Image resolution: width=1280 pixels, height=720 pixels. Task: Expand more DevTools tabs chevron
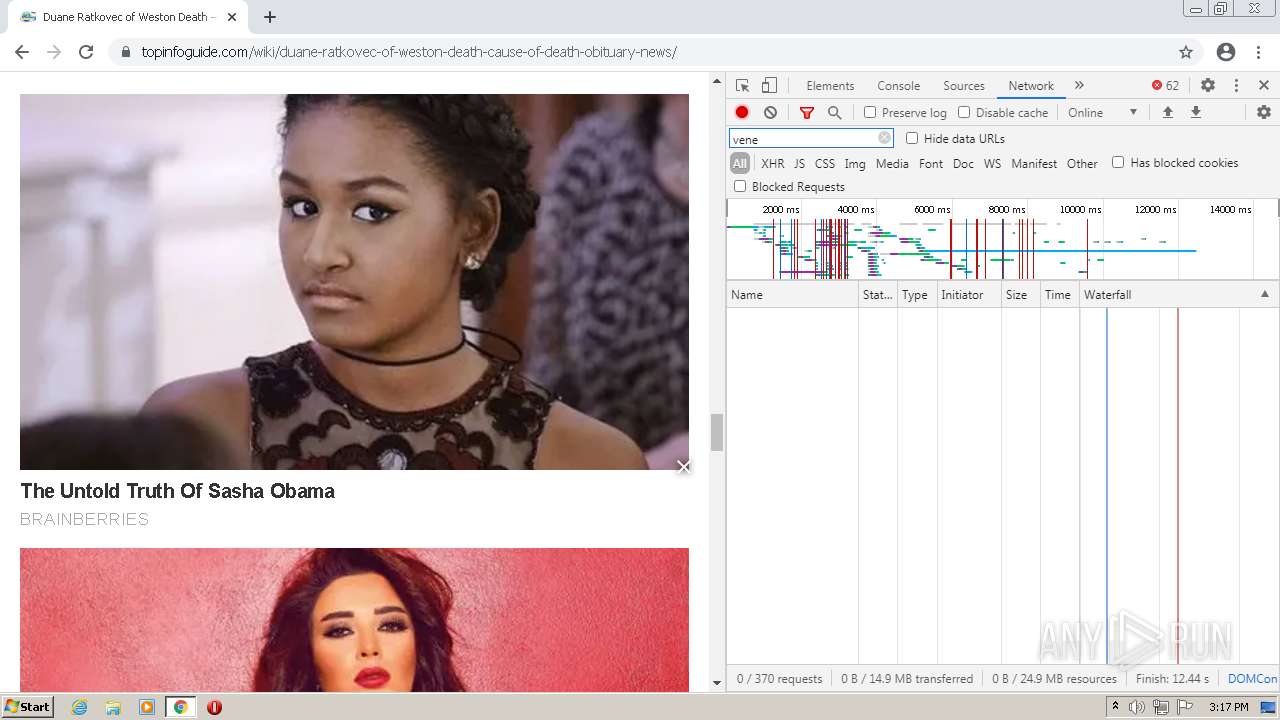pos(1079,86)
